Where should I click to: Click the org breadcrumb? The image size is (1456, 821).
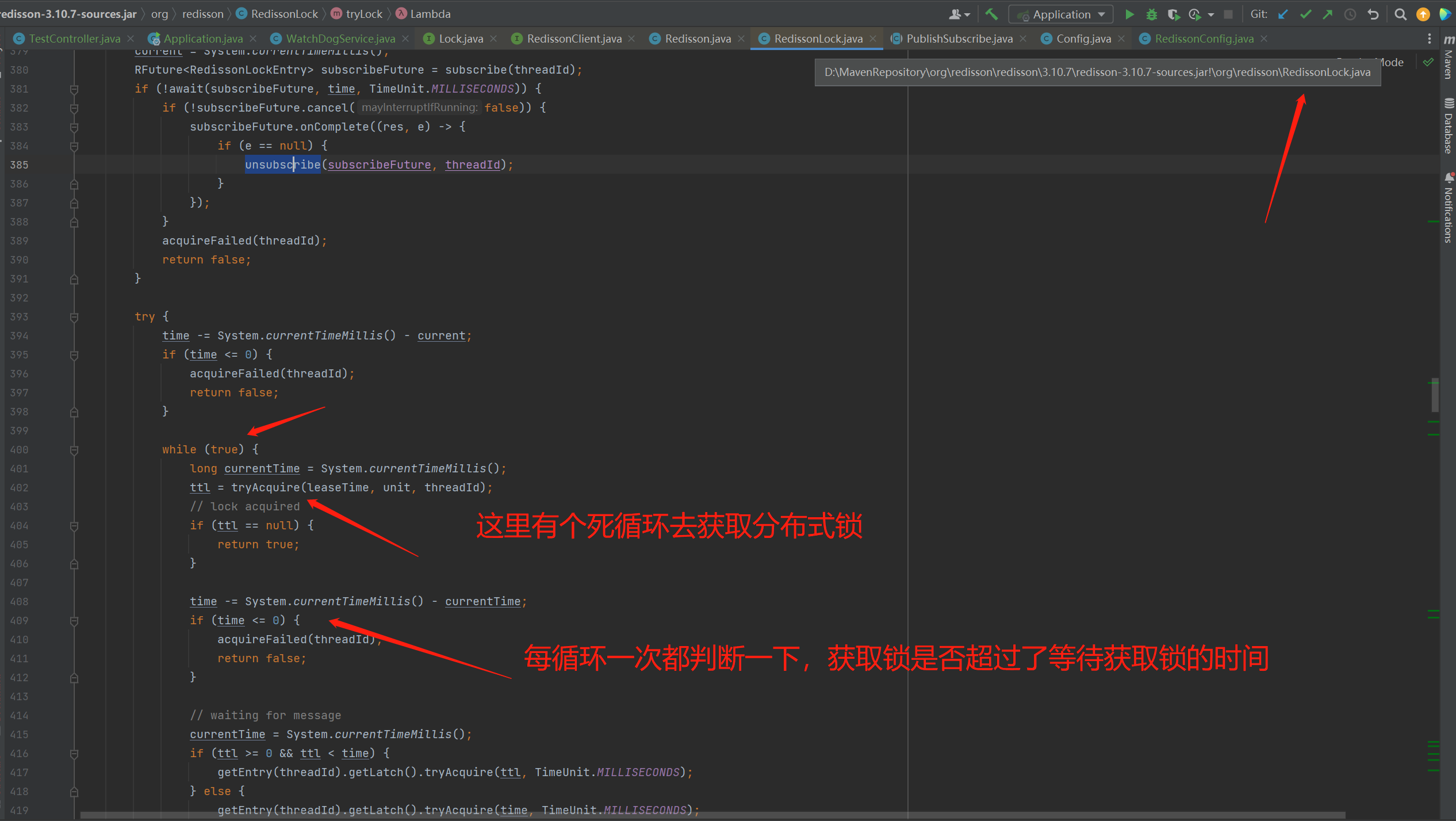[159, 14]
